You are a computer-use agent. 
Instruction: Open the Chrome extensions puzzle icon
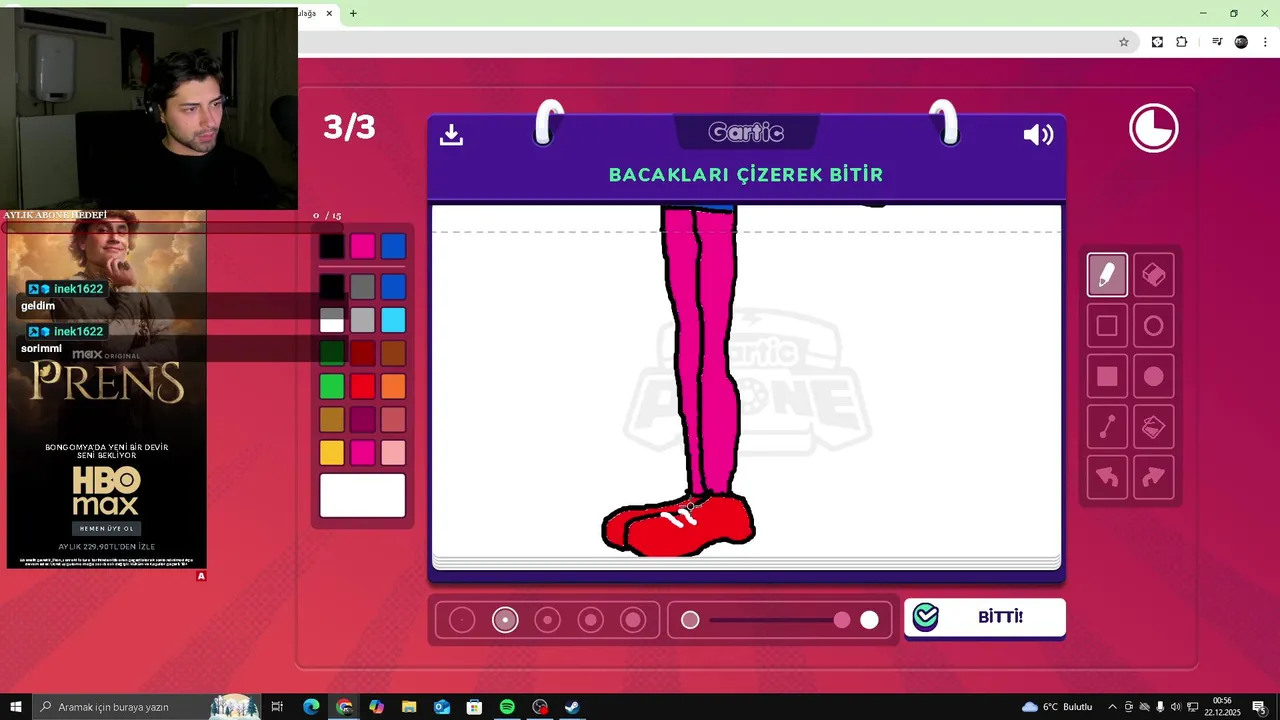(1182, 42)
